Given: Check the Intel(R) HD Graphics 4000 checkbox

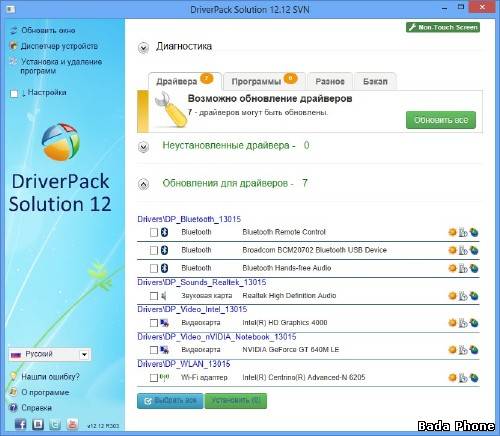Looking at the screenshot, I should click(154, 323).
